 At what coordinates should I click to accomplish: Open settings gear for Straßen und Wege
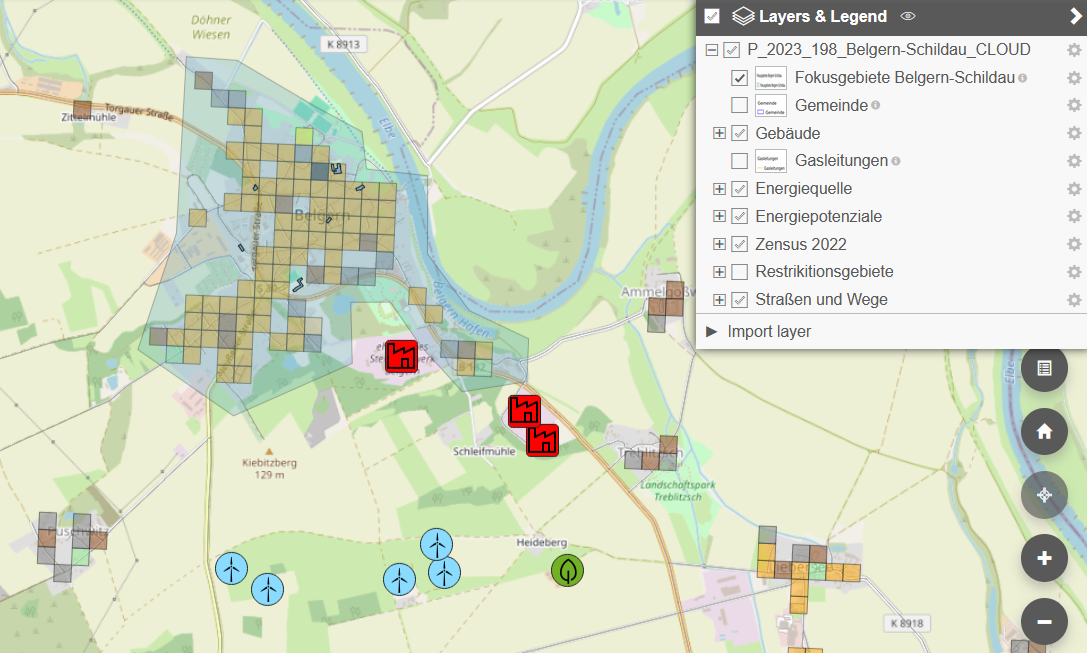tap(1074, 299)
